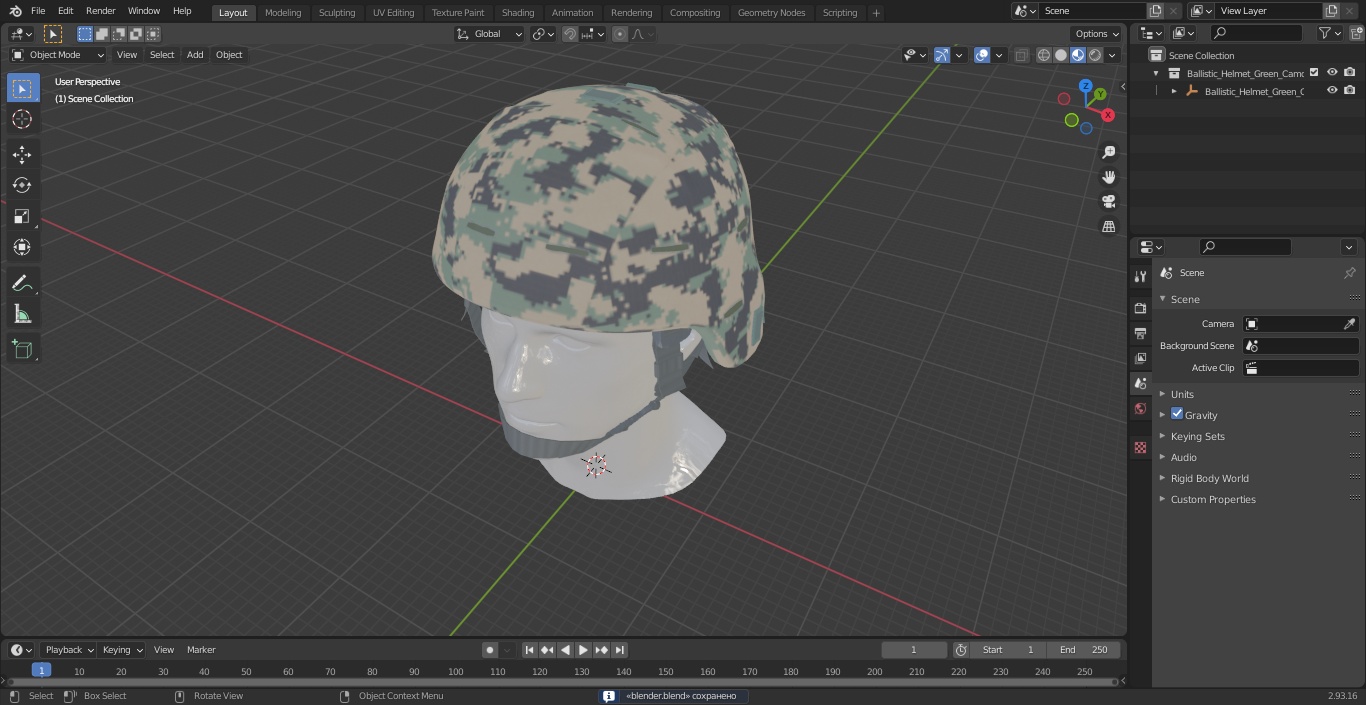
Task: Toggle viewport gizmos display
Action: 942,55
